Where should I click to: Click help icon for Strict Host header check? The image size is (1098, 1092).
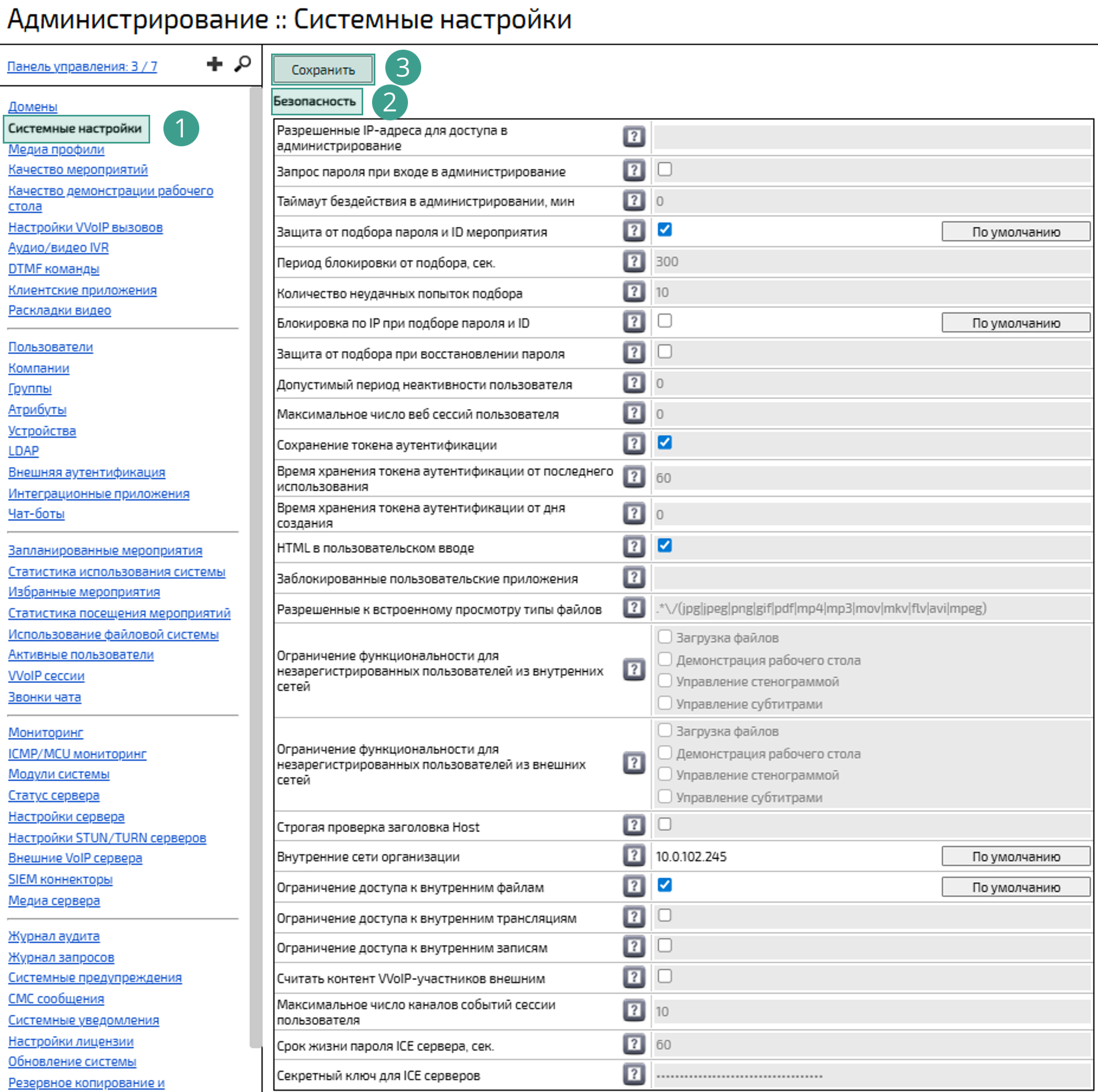634,825
